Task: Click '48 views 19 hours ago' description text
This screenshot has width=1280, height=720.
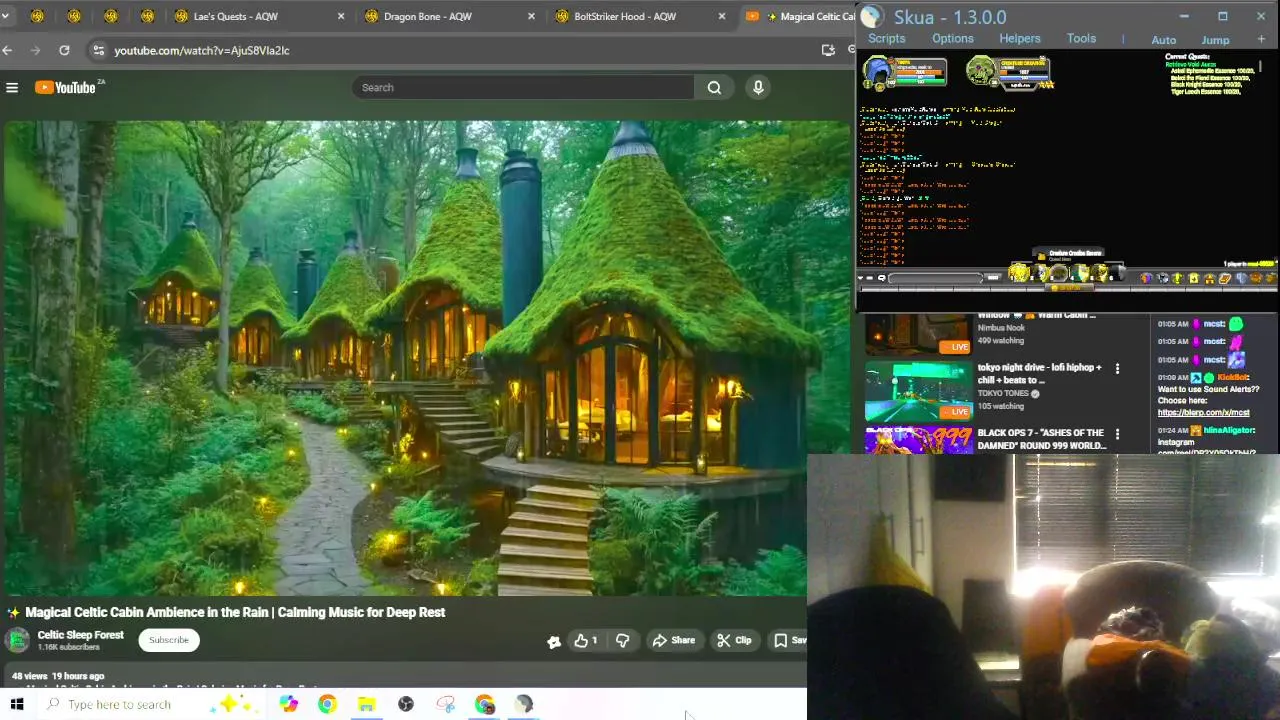Action: [x=58, y=676]
